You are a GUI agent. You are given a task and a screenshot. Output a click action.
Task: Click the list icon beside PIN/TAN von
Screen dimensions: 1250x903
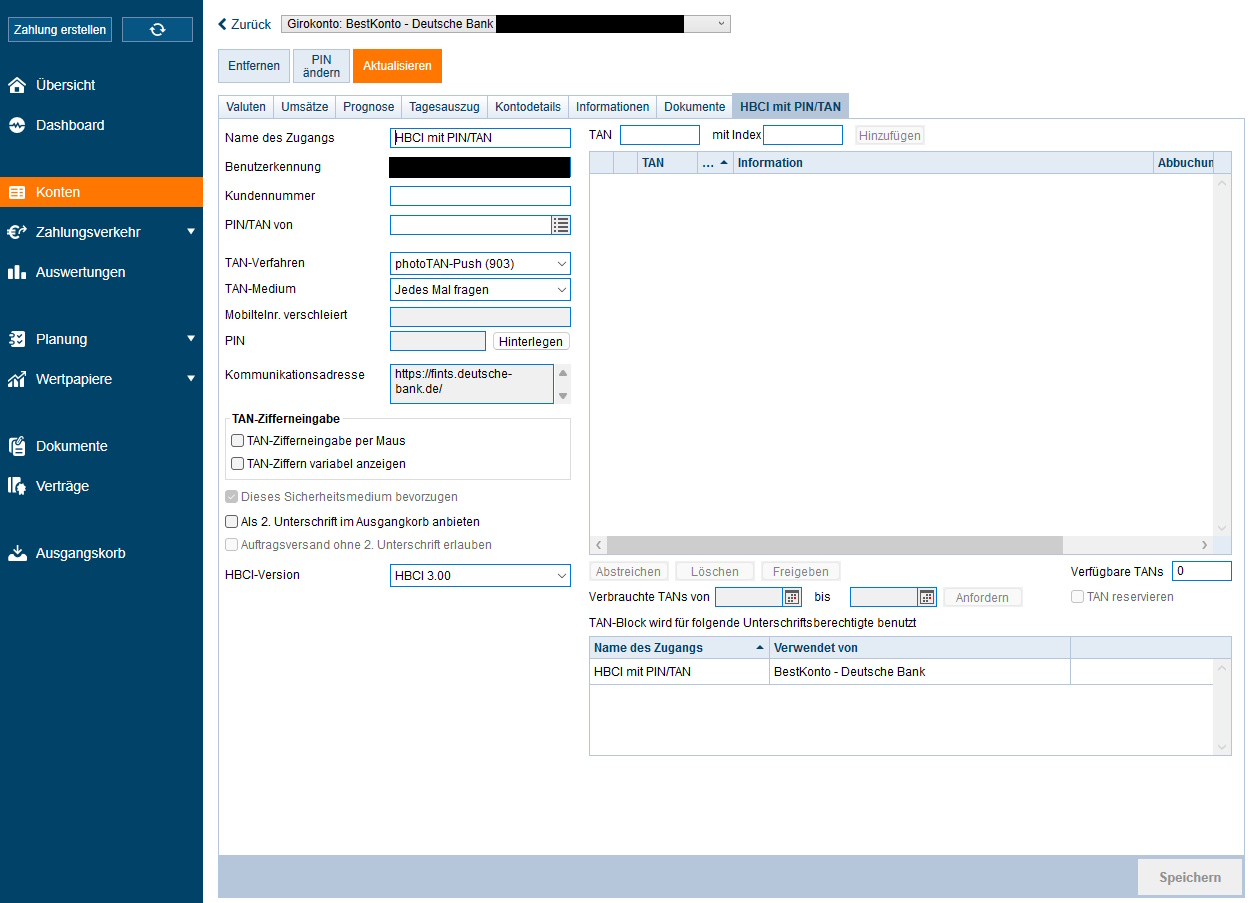click(561, 225)
